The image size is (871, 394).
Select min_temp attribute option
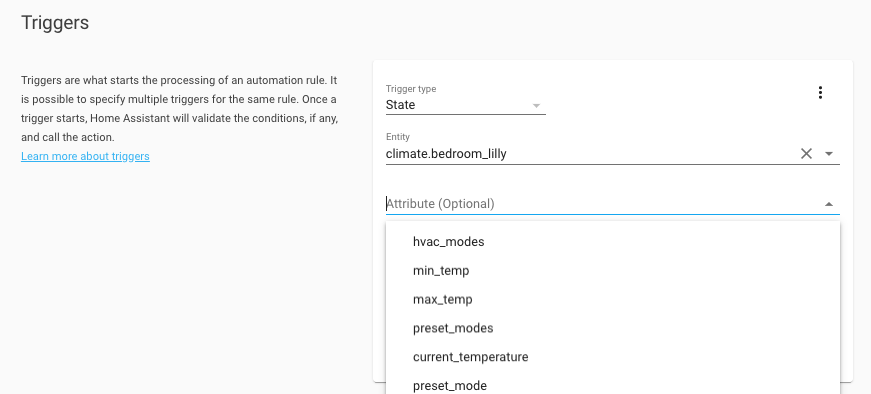(613, 271)
